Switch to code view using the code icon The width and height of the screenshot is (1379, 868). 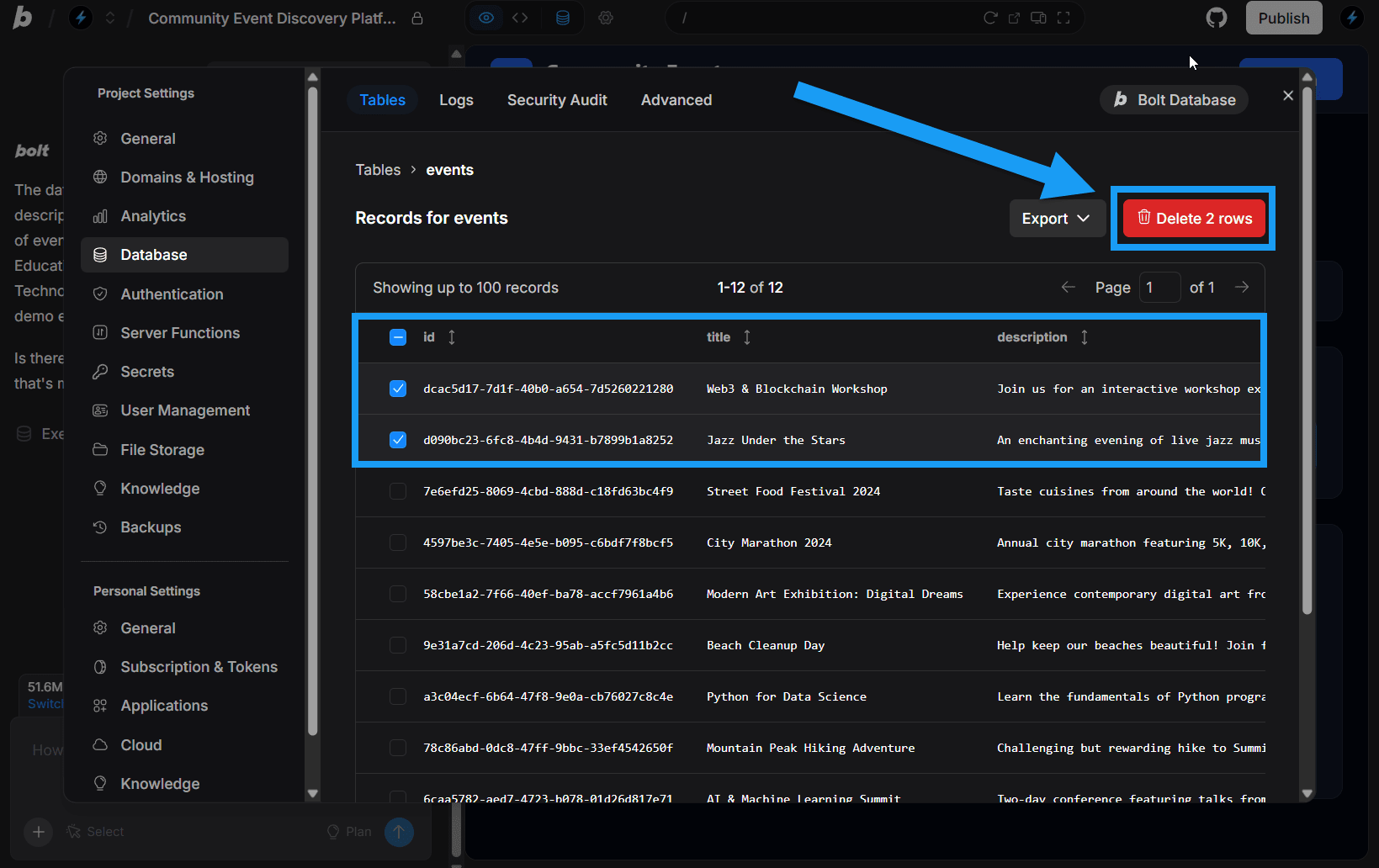[x=520, y=17]
